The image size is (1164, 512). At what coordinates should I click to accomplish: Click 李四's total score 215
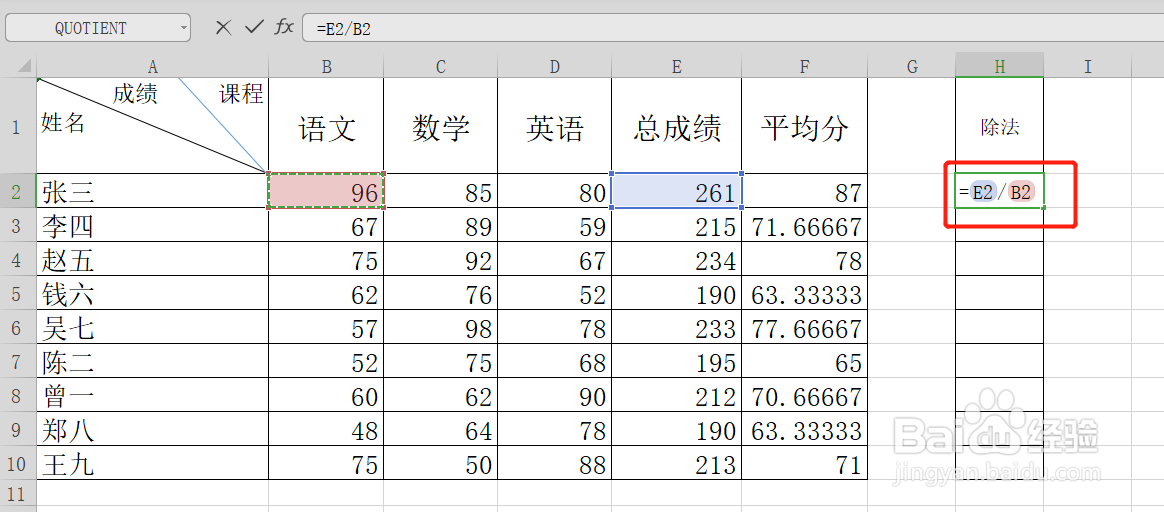[x=677, y=226]
